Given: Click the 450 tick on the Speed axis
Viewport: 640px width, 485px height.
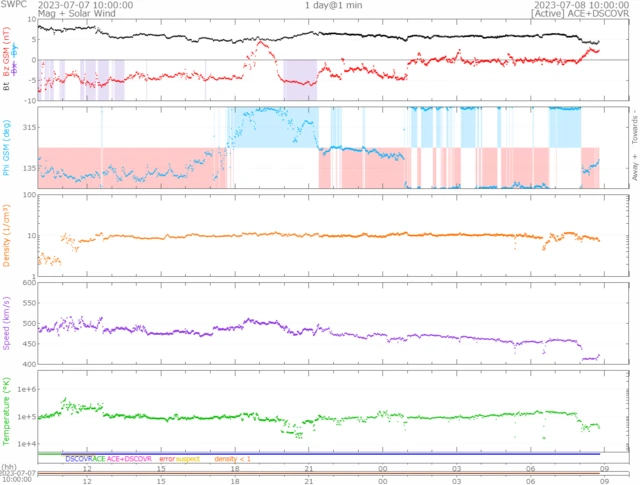Looking at the screenshot, I should click(x=29, y=344).
